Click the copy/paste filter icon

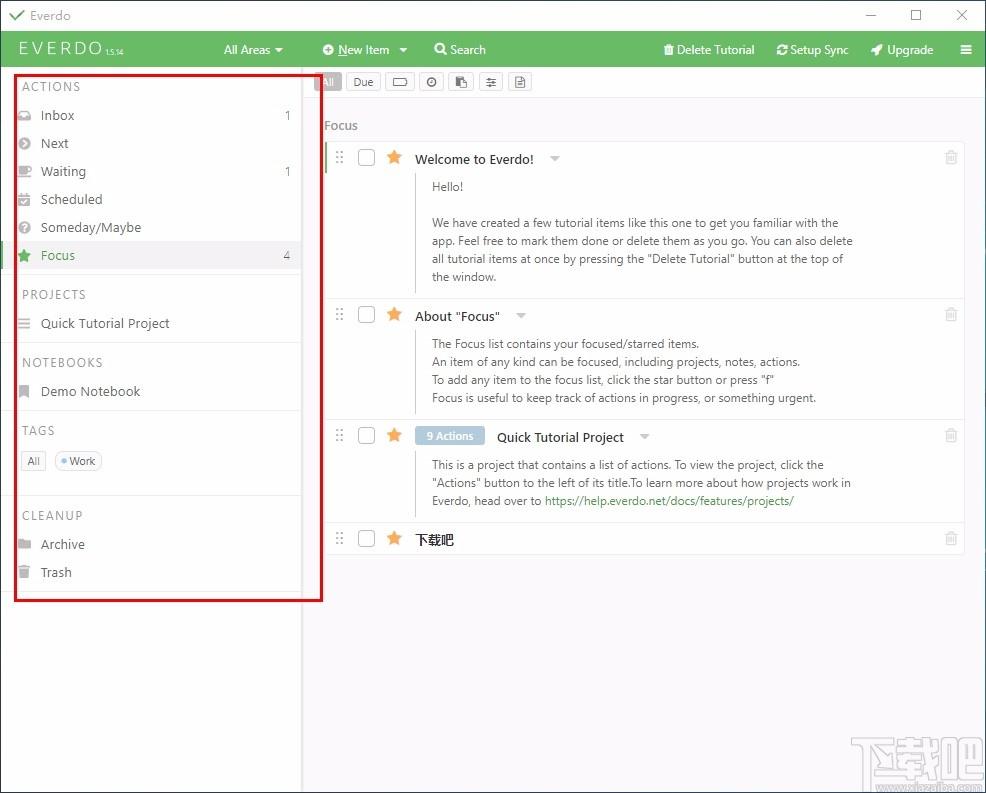461,82
